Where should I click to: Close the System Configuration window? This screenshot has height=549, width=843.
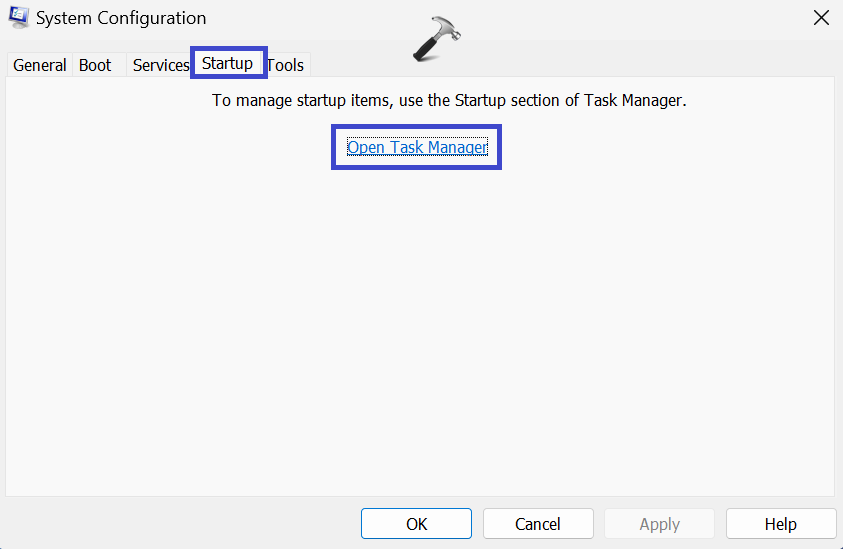pyautogui.click(x=820, y=18)
